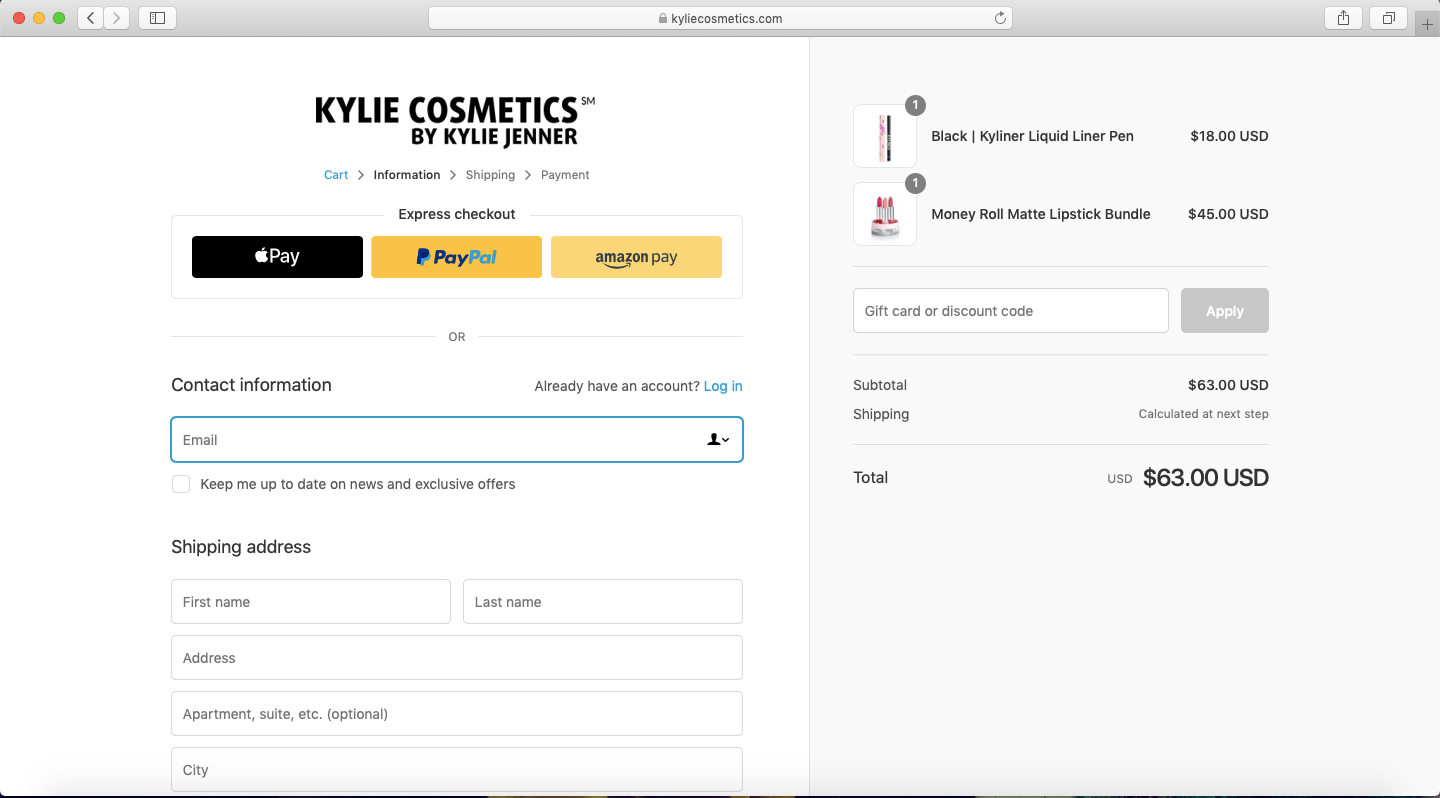
Task: Select the Information breadcrumb step
Action: click(x=407, y=175)
